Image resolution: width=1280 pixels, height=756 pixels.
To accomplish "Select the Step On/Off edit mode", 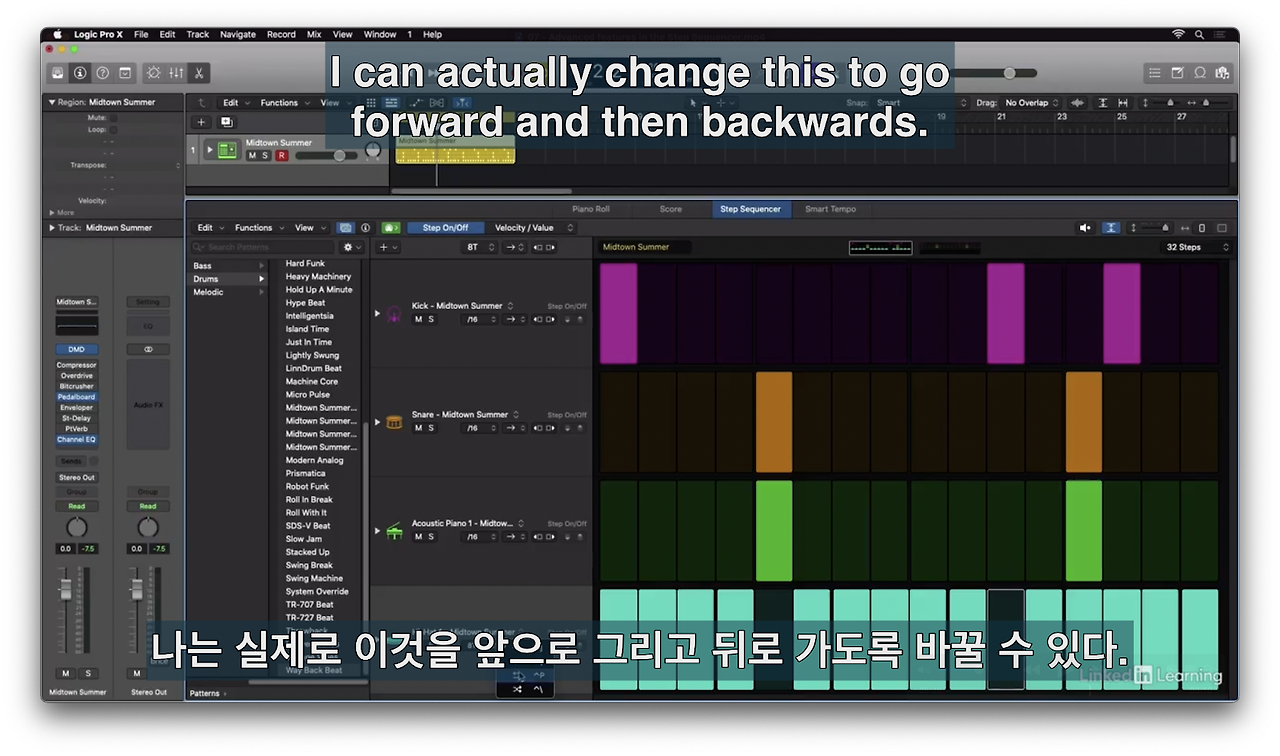I will click(445, 228).
